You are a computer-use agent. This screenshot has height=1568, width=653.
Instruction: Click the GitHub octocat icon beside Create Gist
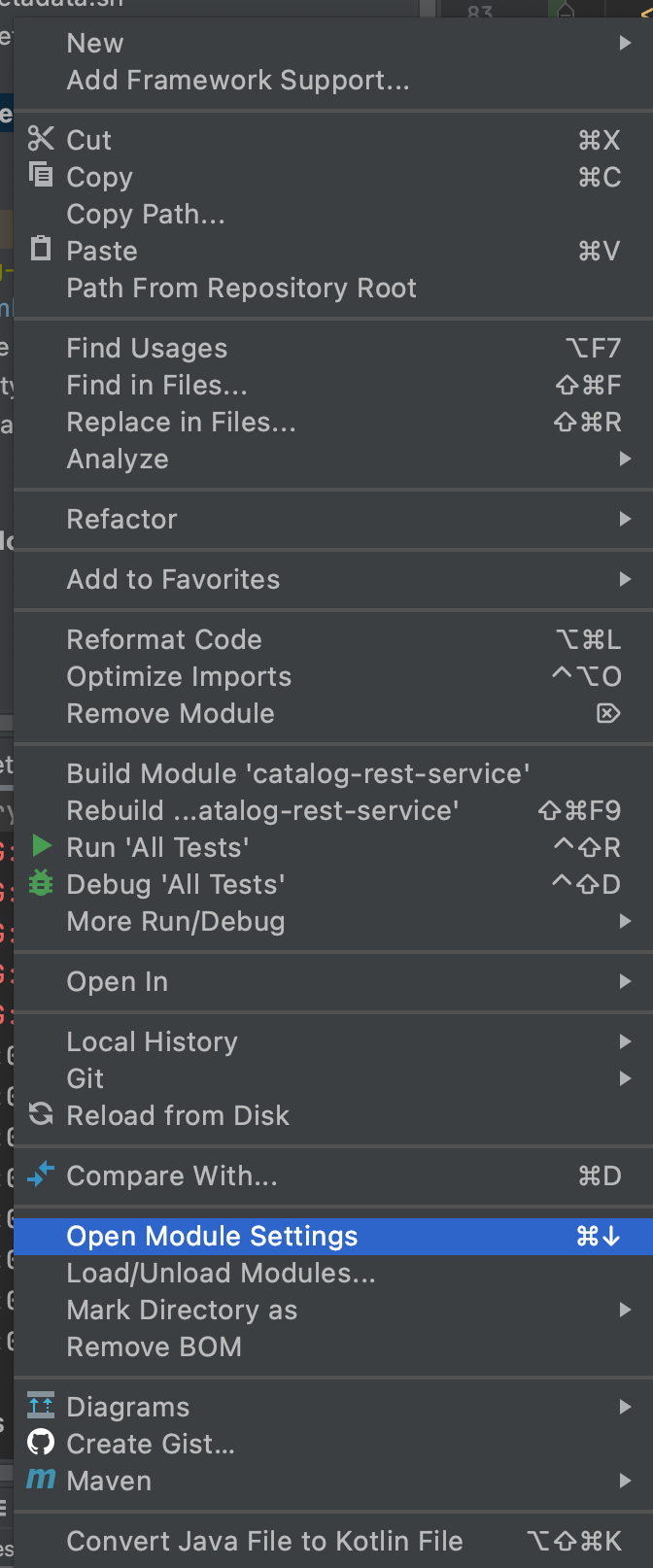coord(40,1444)
